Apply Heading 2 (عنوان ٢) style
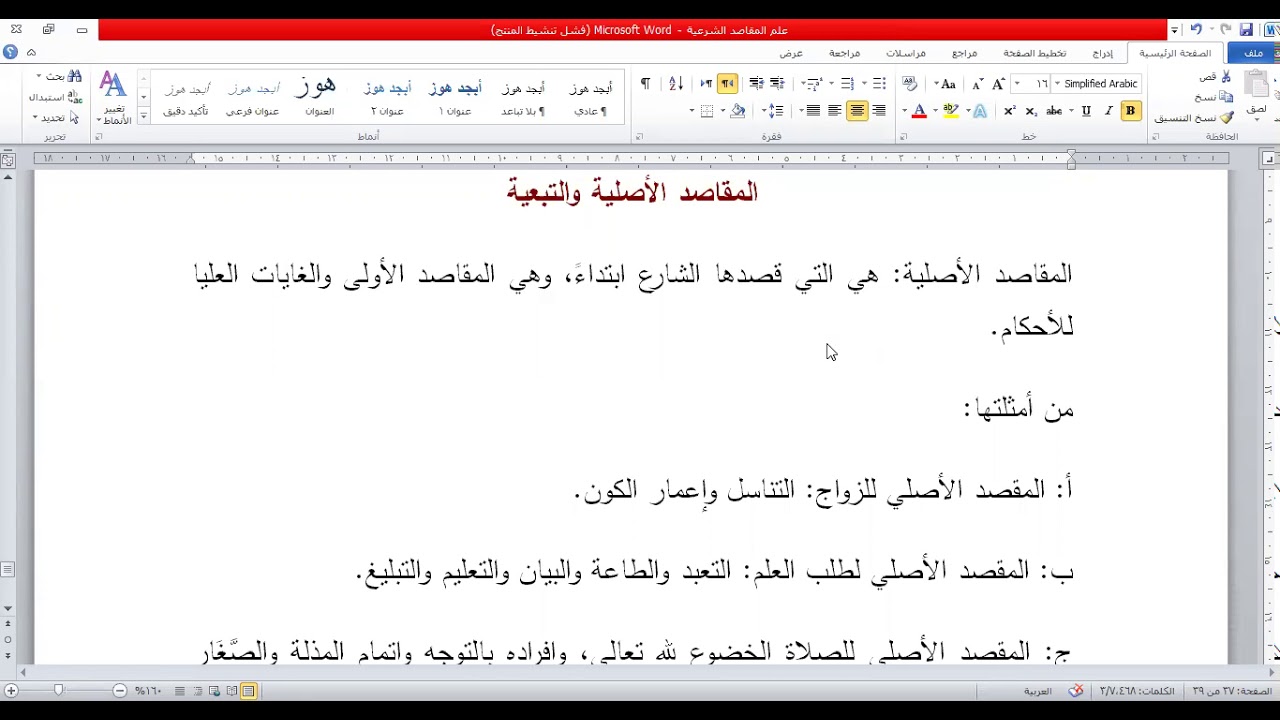 [x=387, y=98]
